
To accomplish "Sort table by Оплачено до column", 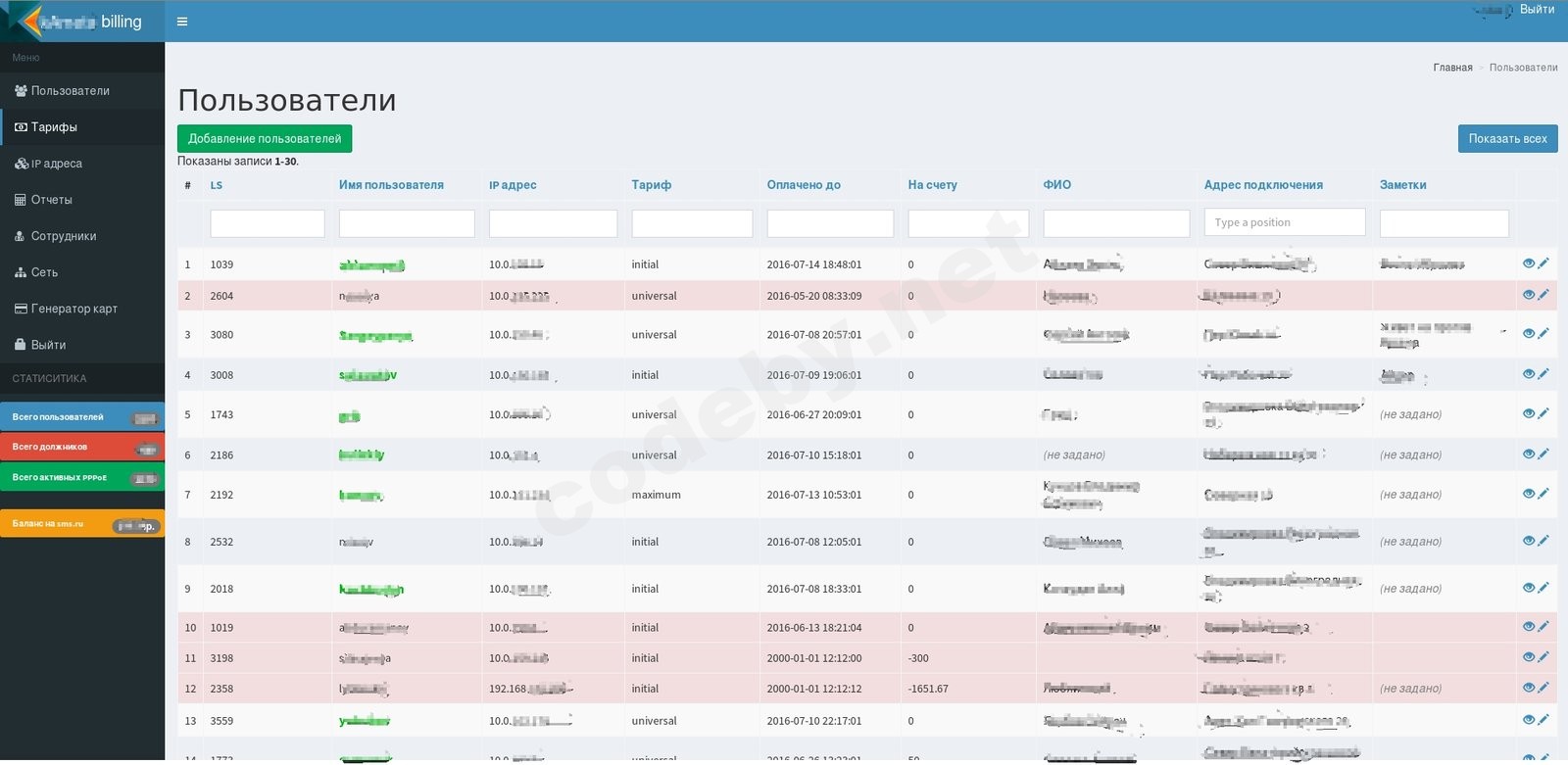I will click(804, 185).
